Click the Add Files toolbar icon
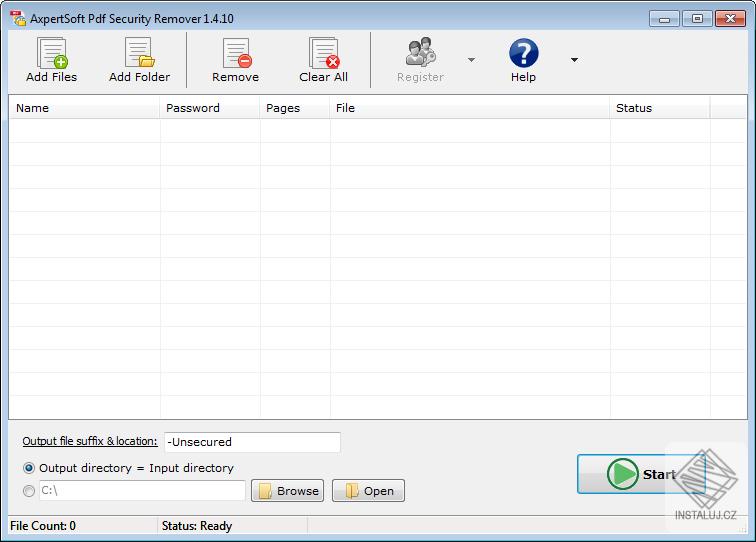Screen dimensions: 756x542 tap(52, 53)
